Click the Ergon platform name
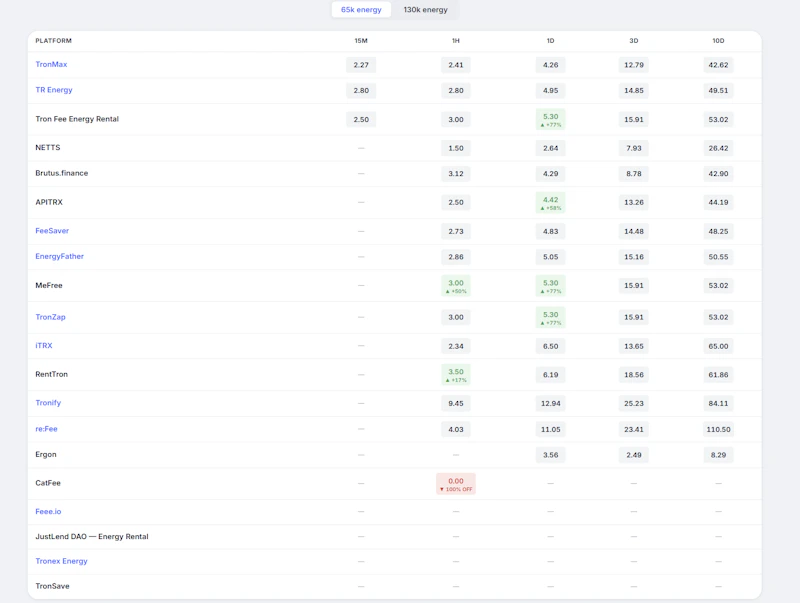800x603 pixels. [46, 454]
